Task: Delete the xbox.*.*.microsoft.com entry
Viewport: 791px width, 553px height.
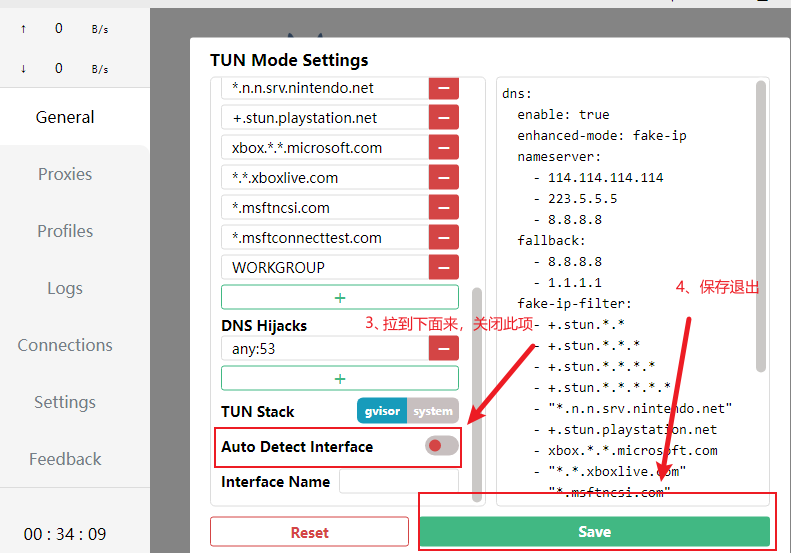Action: 443,148
